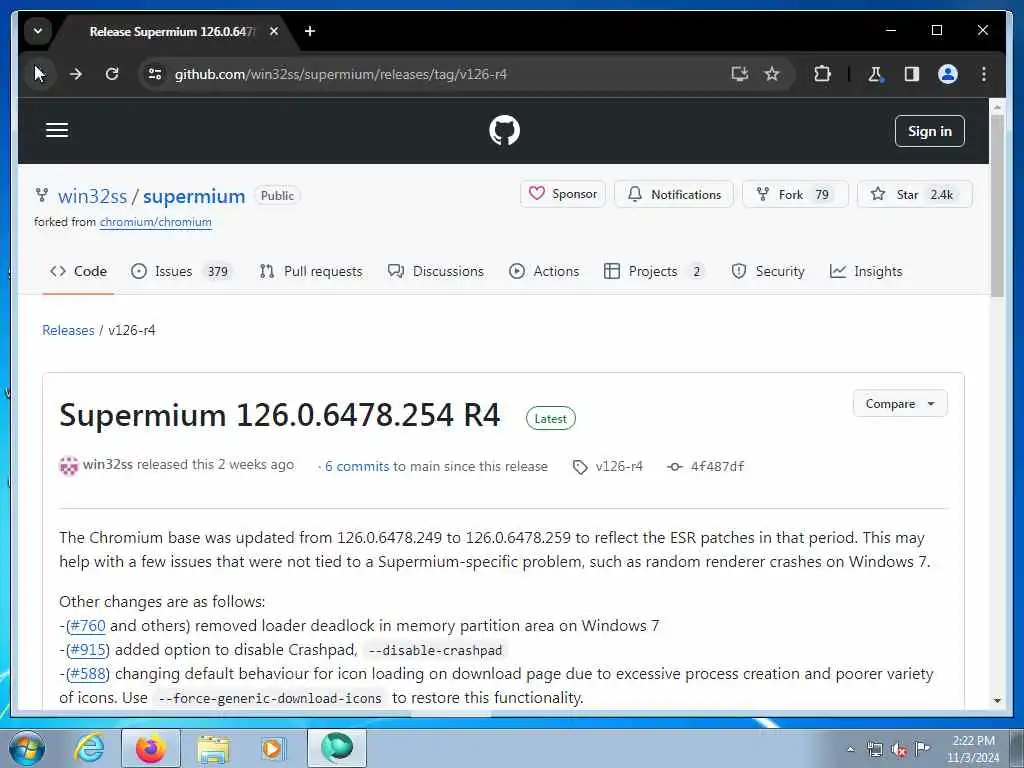1024x768 pixels.
Task: Open the browser profile avatar
Action: click(x=948, y=74)
